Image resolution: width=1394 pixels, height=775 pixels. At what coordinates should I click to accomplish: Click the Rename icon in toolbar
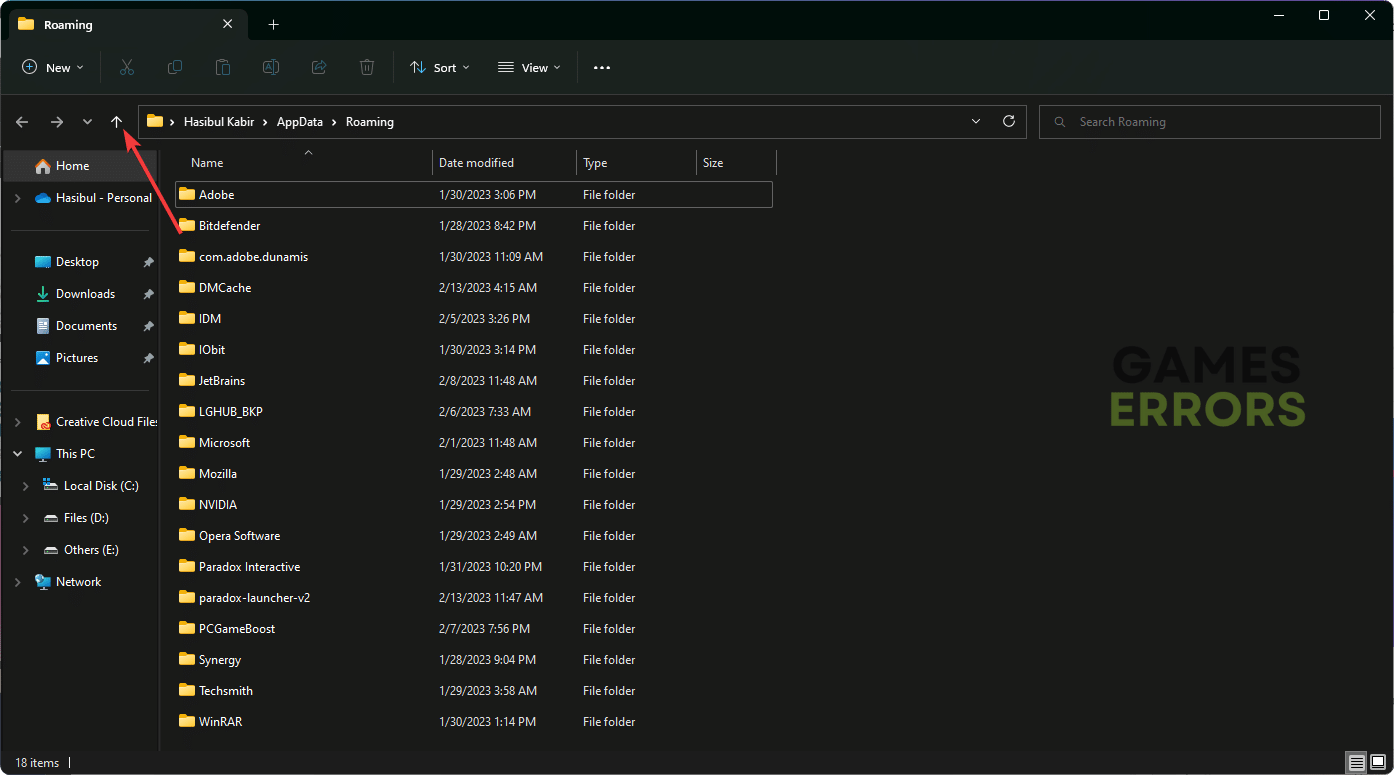[271, 68]
